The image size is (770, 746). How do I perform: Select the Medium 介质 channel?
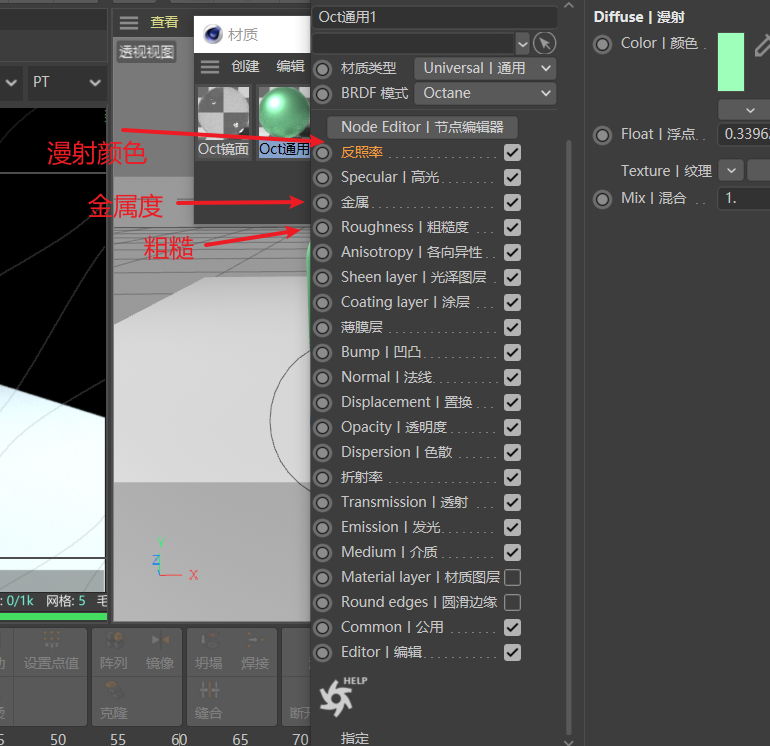point(389,553)
